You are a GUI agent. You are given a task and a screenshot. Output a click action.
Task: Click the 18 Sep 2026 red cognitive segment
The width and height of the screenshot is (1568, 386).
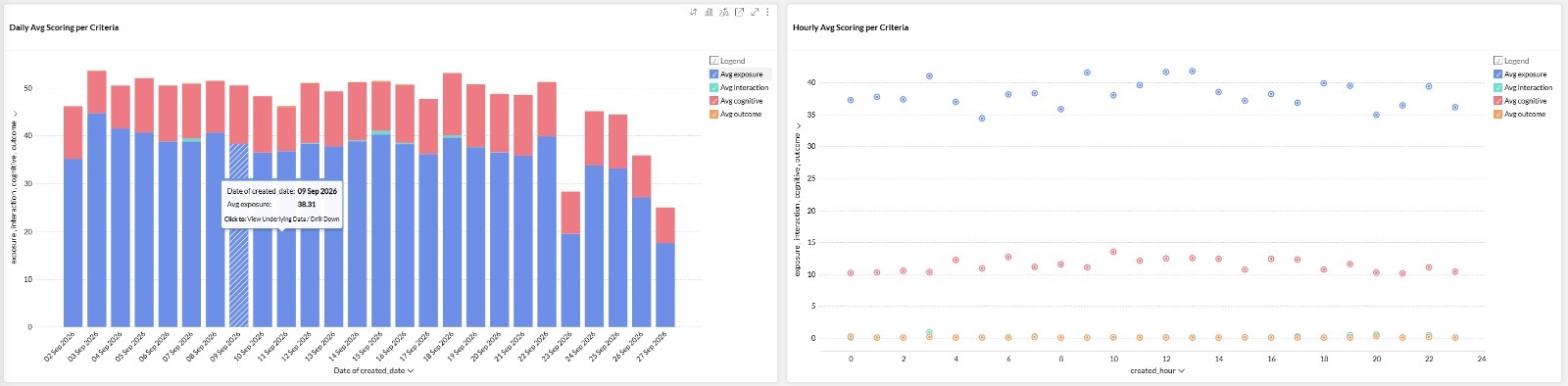[x=452, y=105]
